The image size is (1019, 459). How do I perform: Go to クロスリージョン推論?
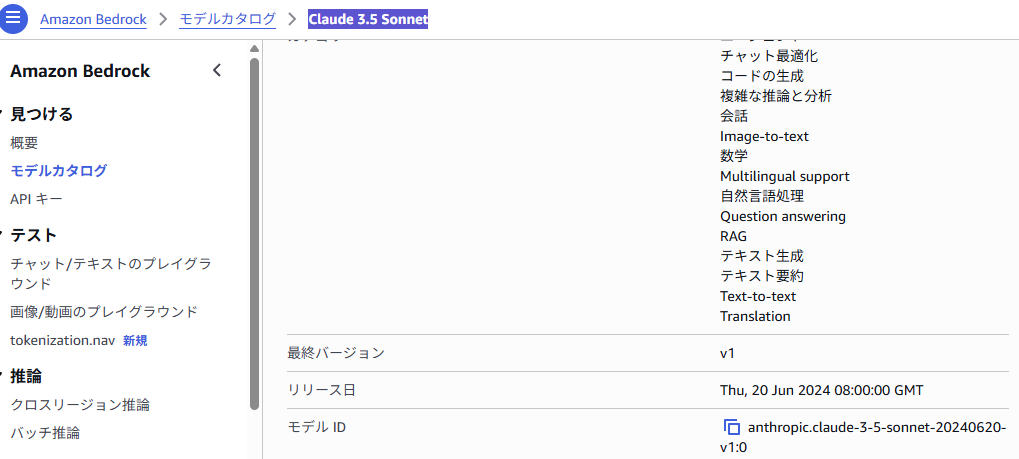click(80, 405)
